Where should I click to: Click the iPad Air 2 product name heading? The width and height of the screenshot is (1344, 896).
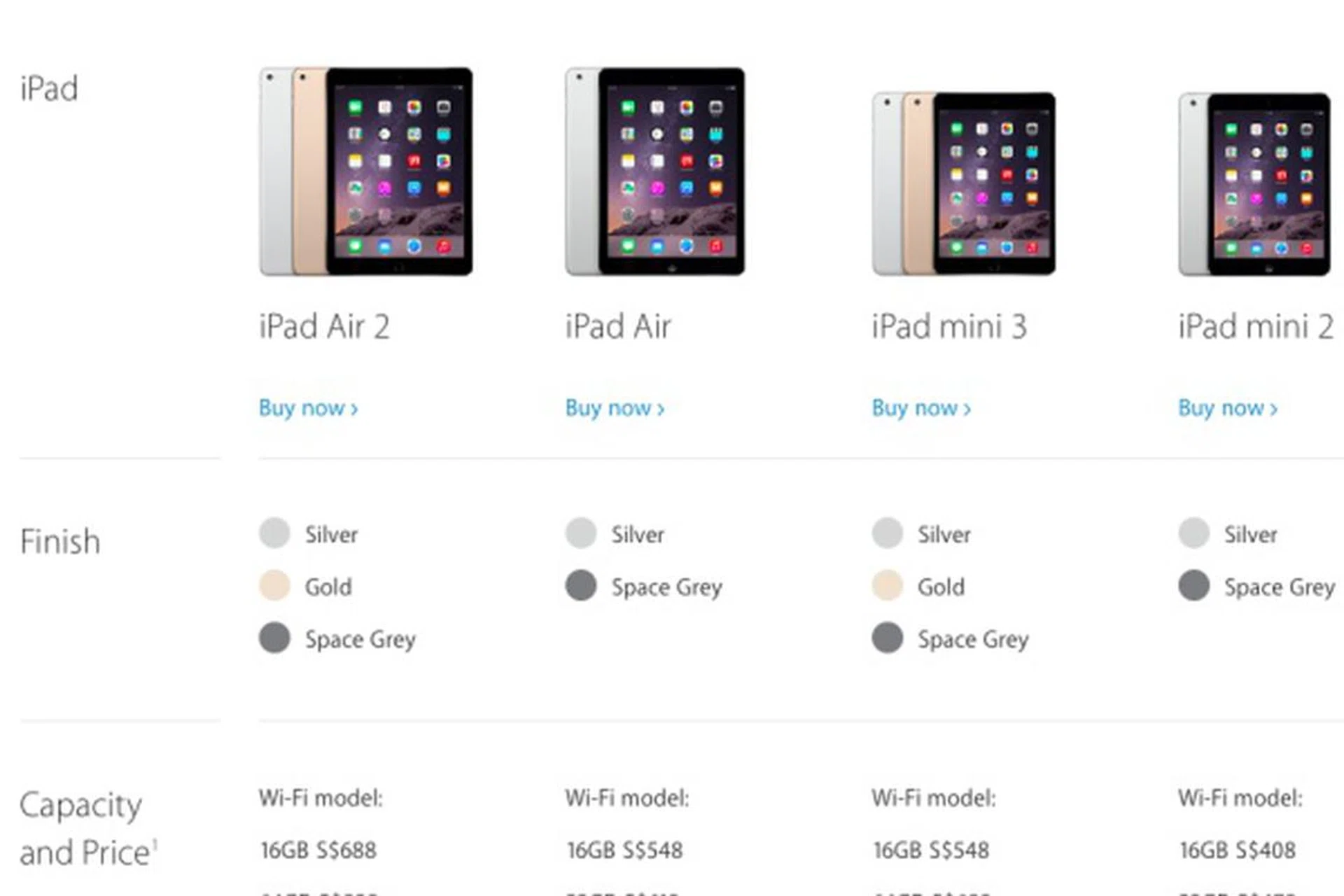[324, 326]
